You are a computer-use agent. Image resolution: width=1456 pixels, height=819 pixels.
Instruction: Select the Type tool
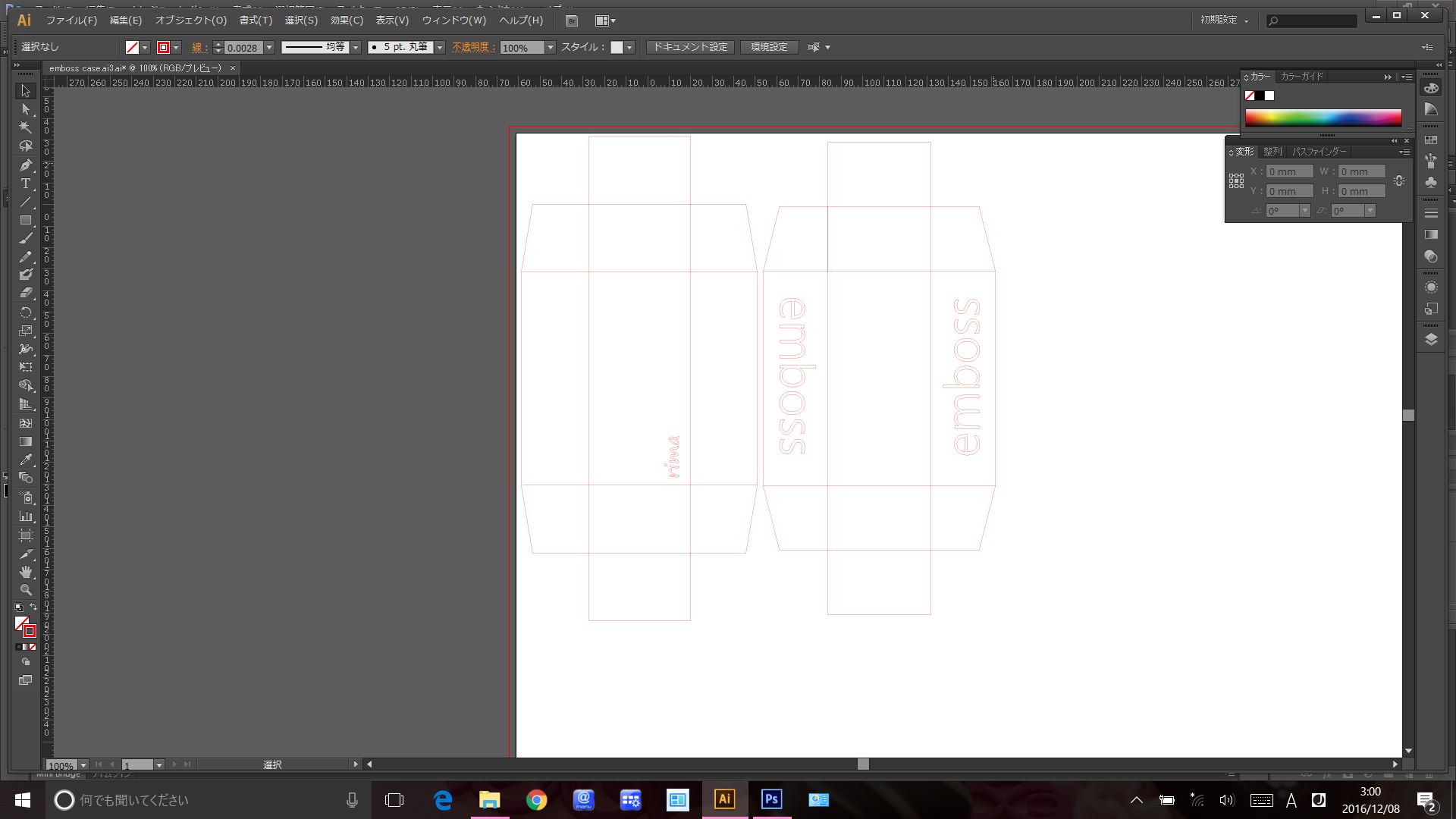(26, 184)
